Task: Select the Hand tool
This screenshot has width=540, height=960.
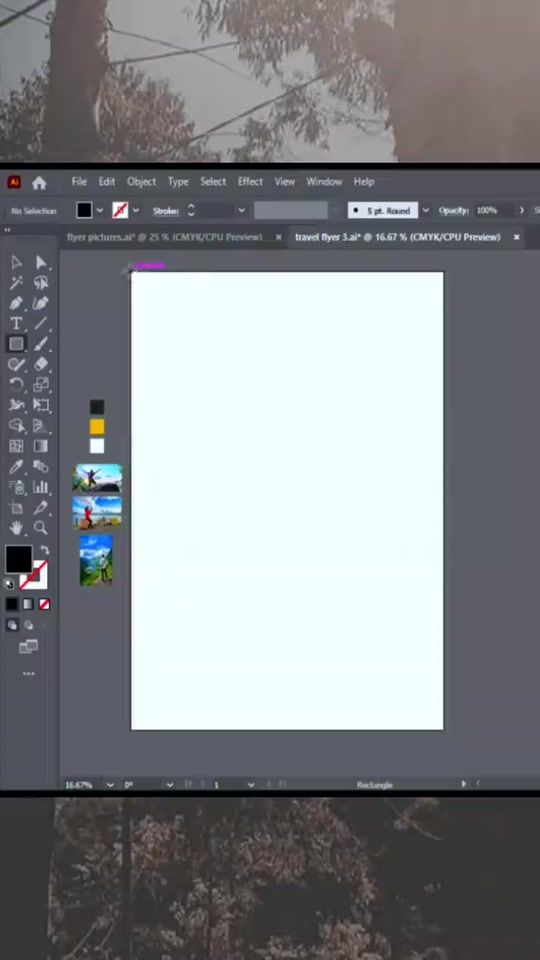Action: [x=16, y=527]
